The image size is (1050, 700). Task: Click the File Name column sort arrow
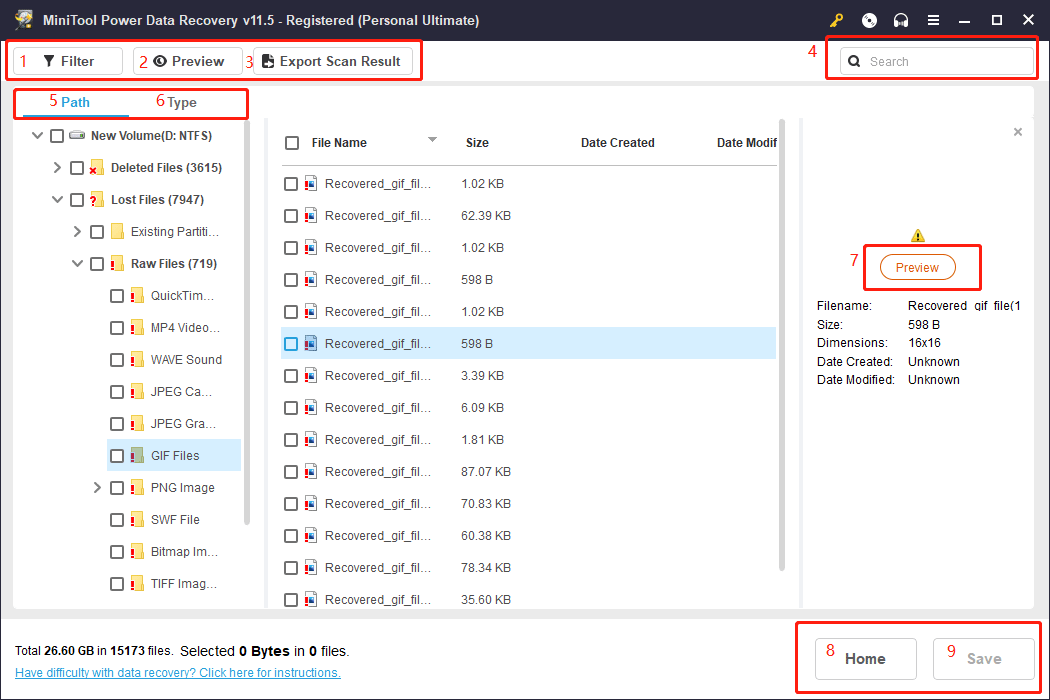(433, 139)
